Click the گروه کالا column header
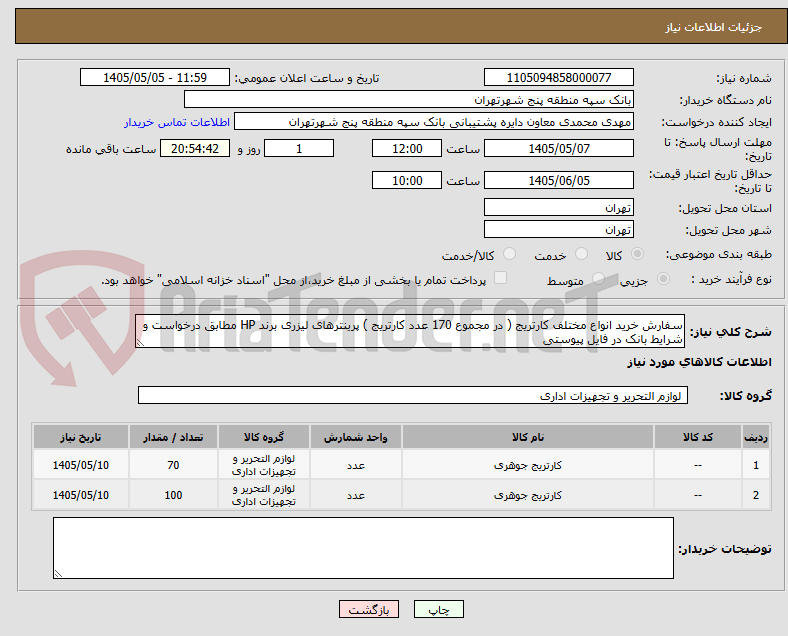This screenshot has height=636, width=788. pos(263,437)
